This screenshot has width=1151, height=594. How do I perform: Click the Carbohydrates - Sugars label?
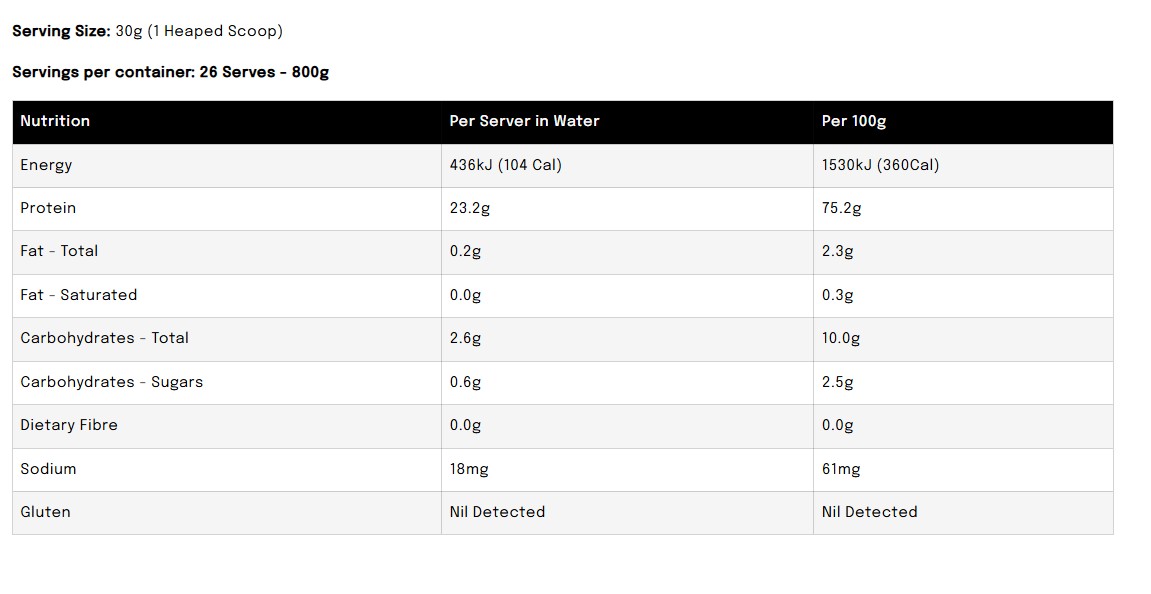[112, 383]
